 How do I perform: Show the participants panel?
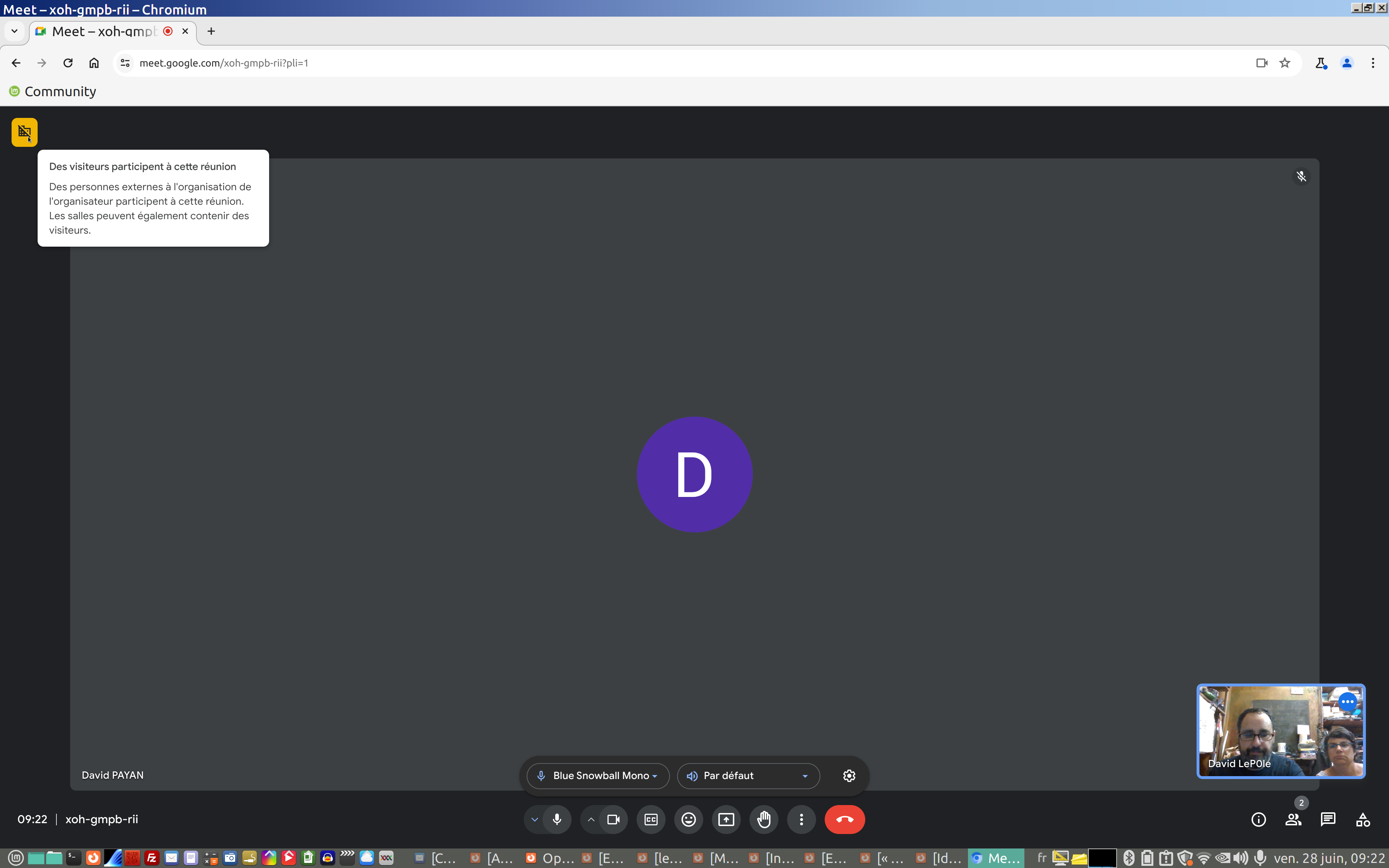pos(1293,820)
